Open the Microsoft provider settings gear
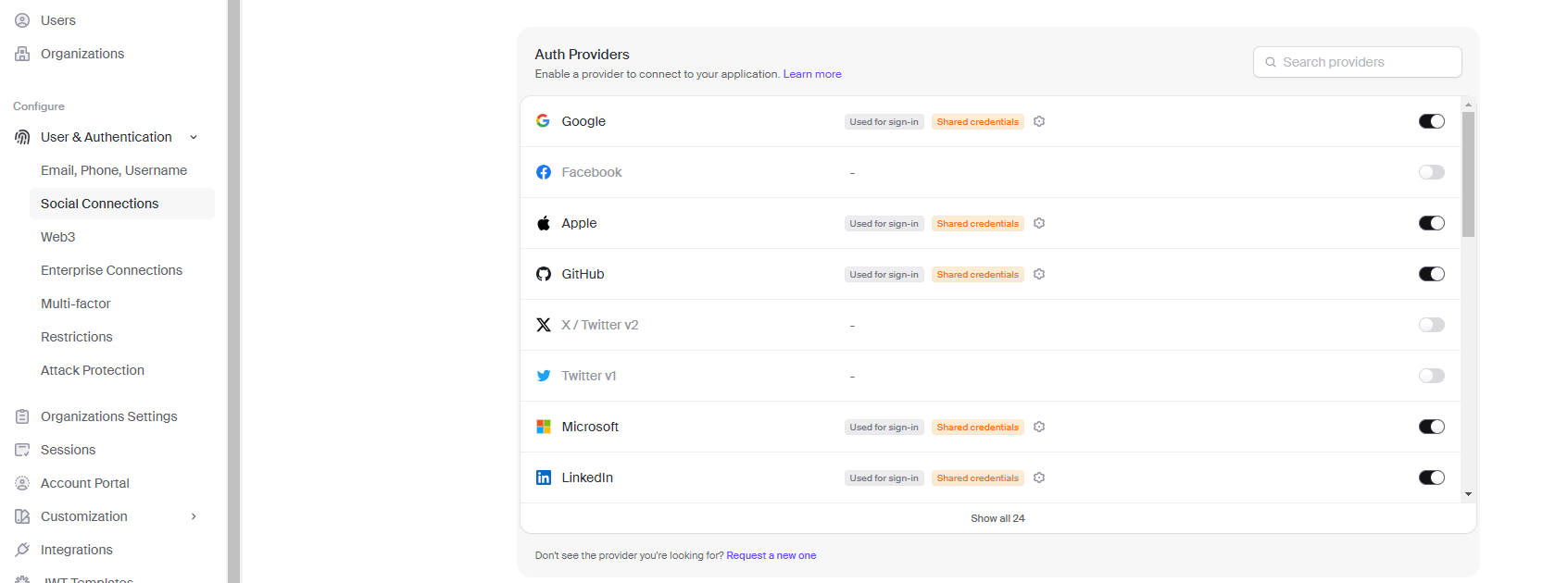Image resolution: width=1568 pixels, height=583 pixels. 1039,427
